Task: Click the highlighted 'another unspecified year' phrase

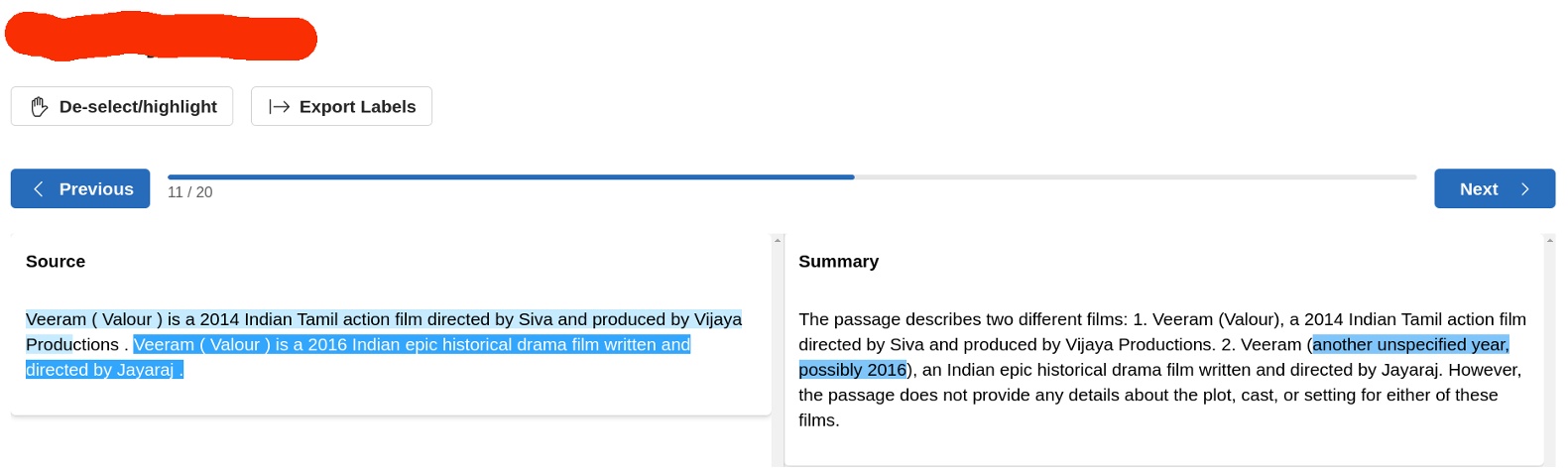Action: click(1410, 345)
